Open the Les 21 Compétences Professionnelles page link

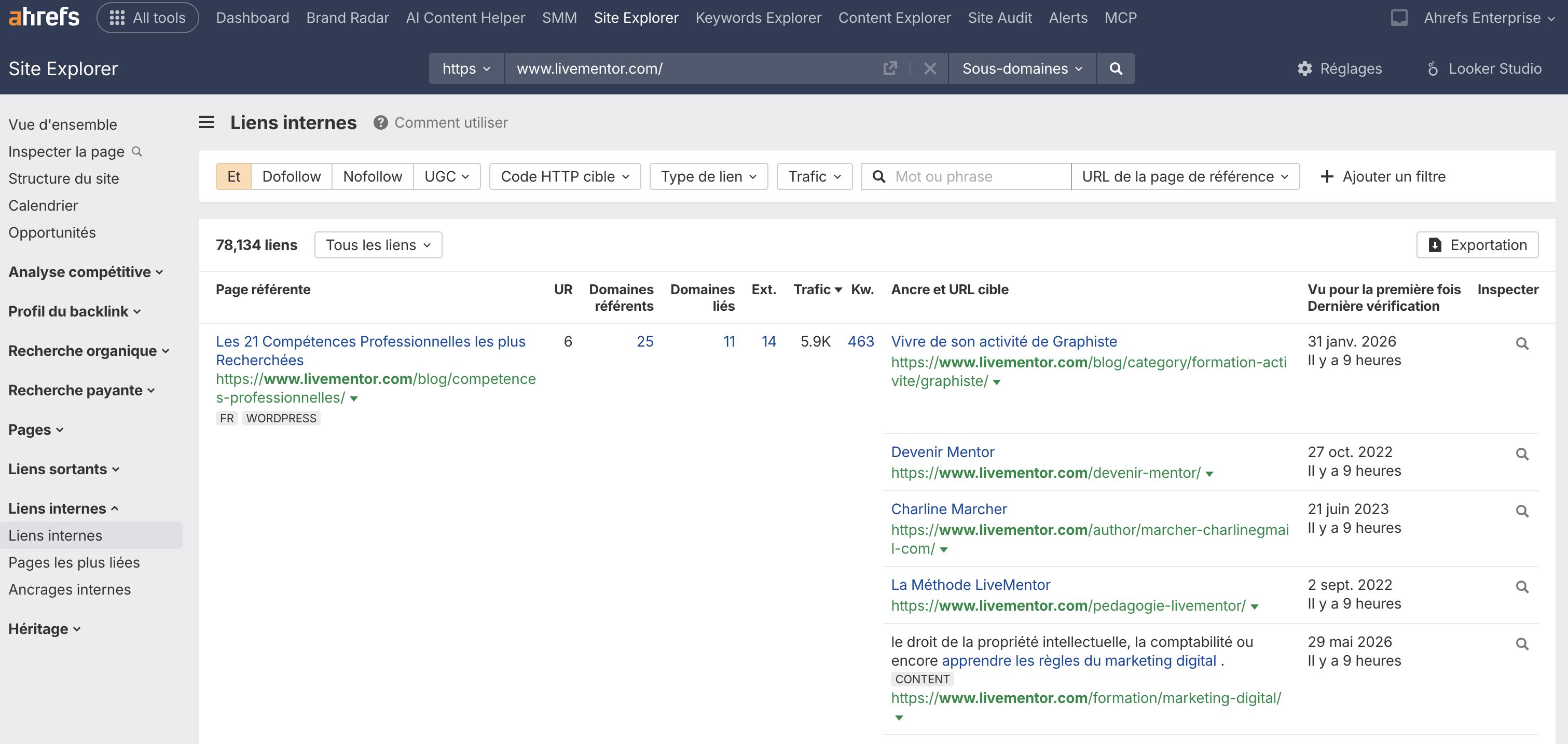370,351
